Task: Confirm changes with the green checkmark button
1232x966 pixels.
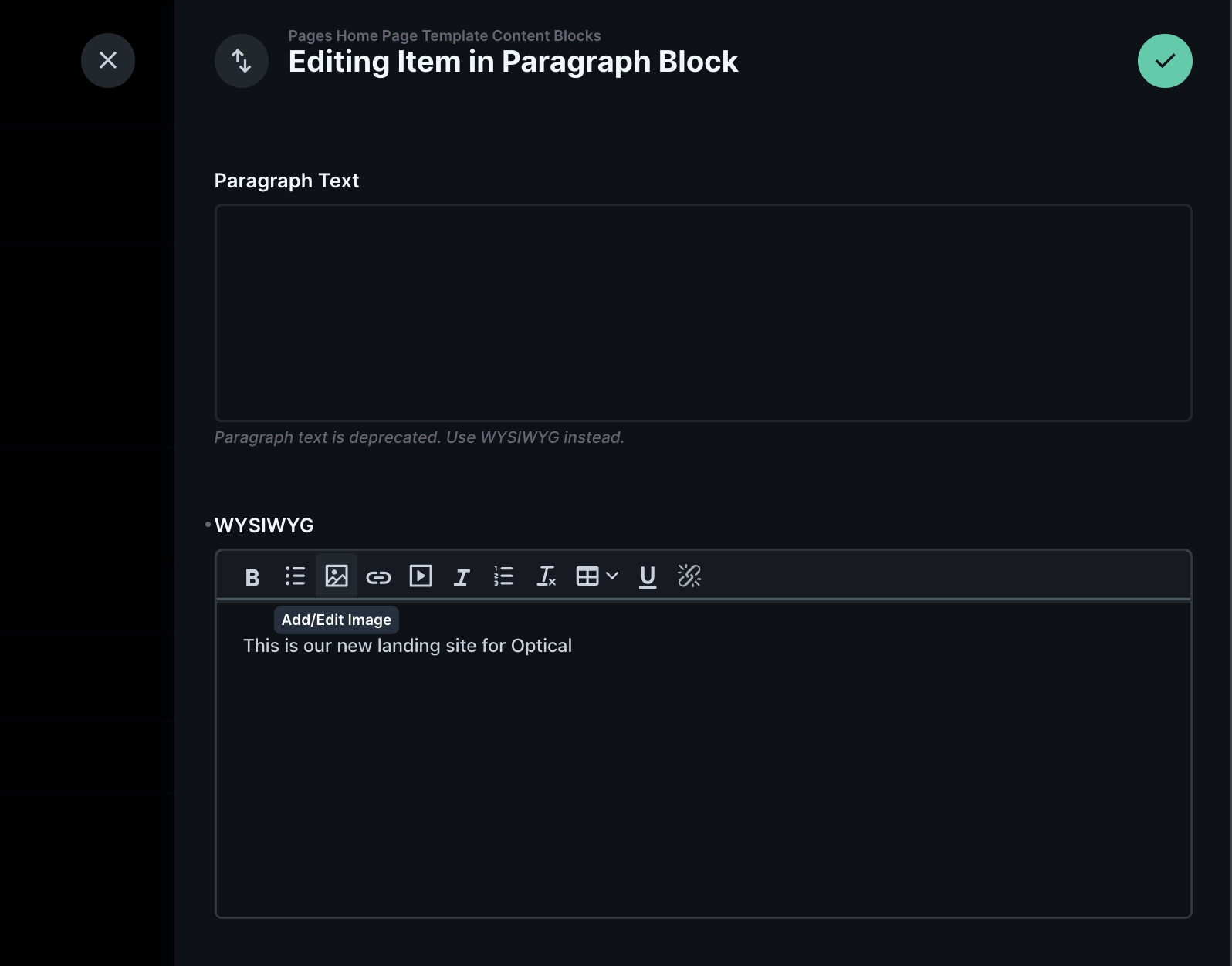Action: pos(1165,61)
